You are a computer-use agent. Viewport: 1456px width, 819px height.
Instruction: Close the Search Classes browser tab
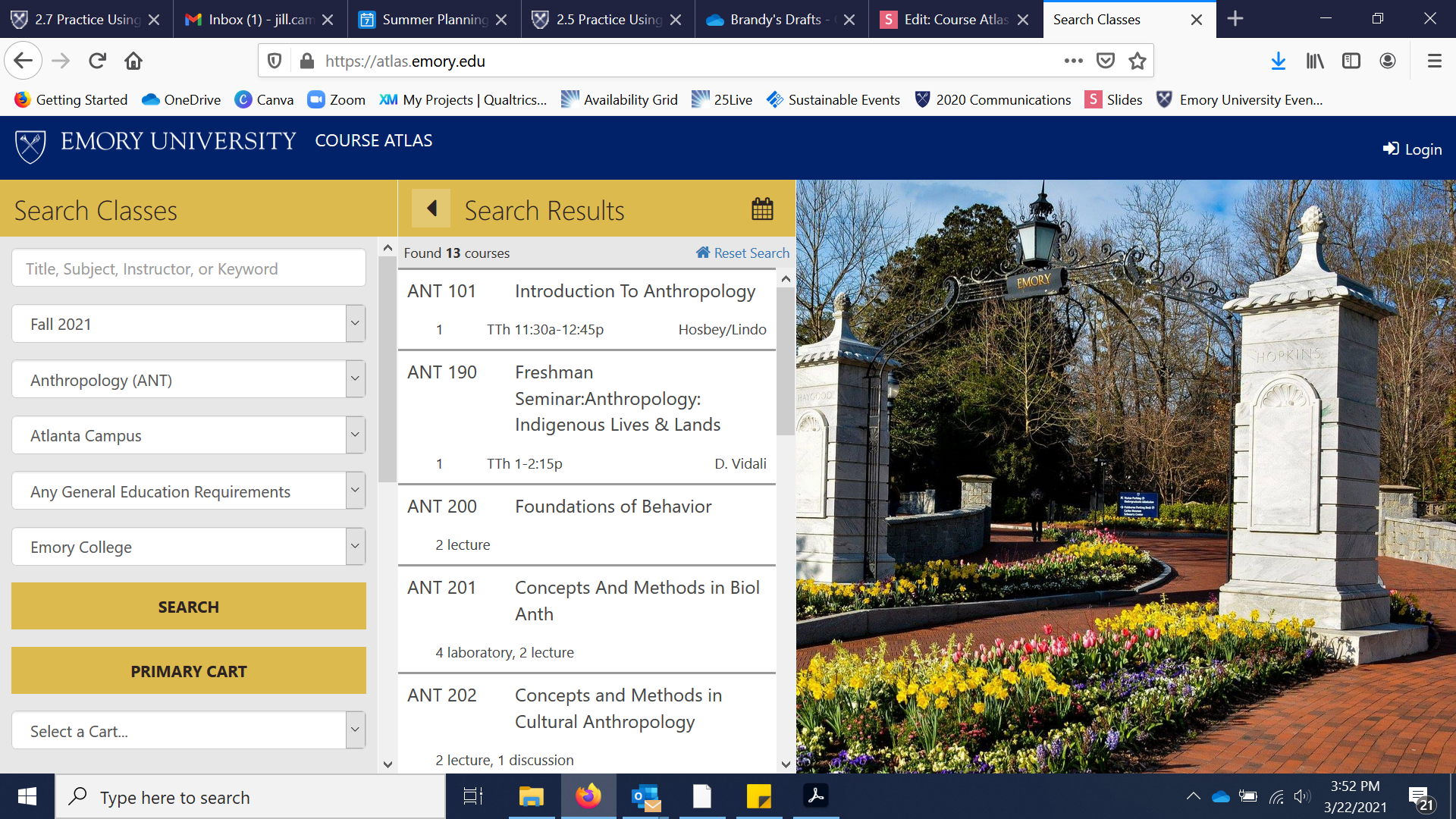click(x=1197, y=20)
